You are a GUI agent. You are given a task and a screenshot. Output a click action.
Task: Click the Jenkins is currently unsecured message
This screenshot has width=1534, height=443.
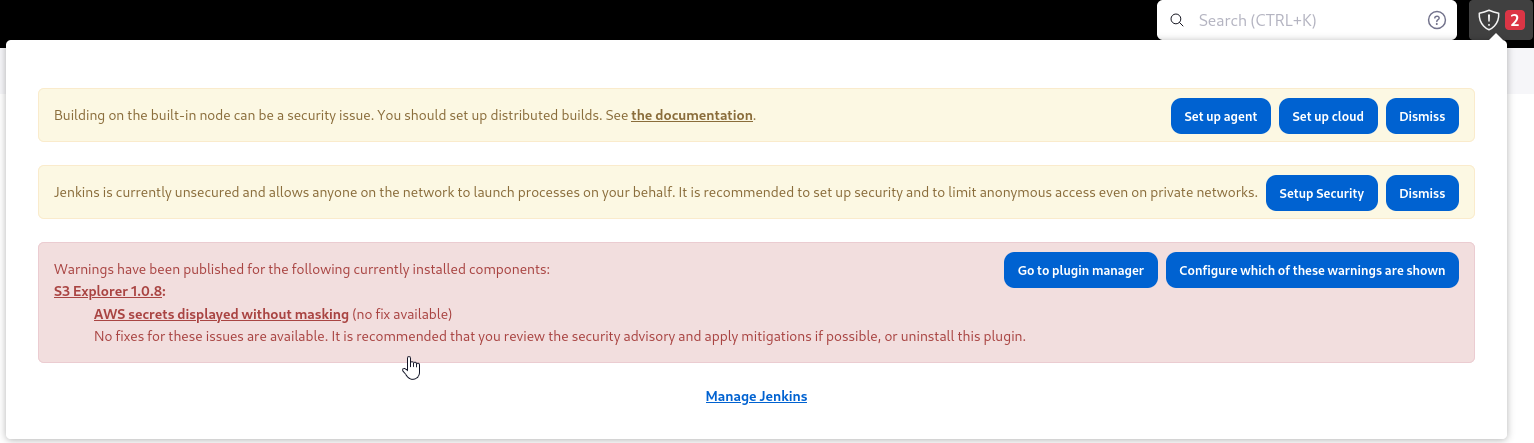pyautogui.click(x=655, y=192)
